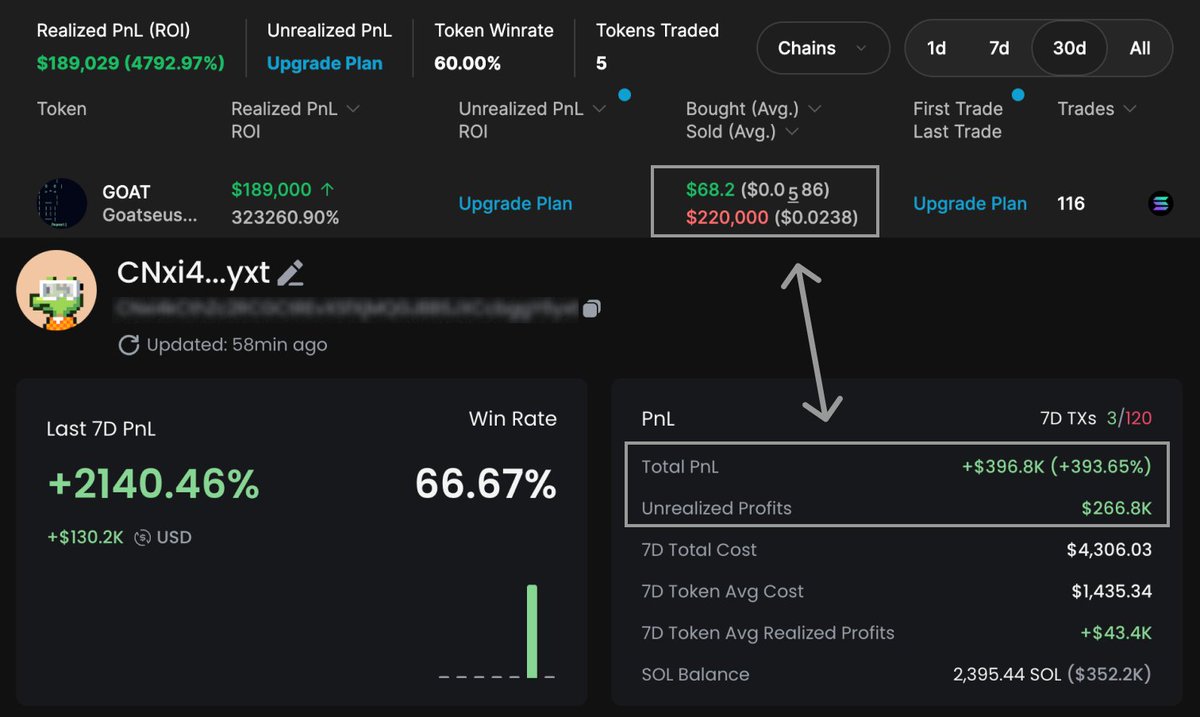Click Upgrade Plan in the GOAT row
Image resolution: width=1200 pixels, height=717 pixels.
click(x=515, y=203)
